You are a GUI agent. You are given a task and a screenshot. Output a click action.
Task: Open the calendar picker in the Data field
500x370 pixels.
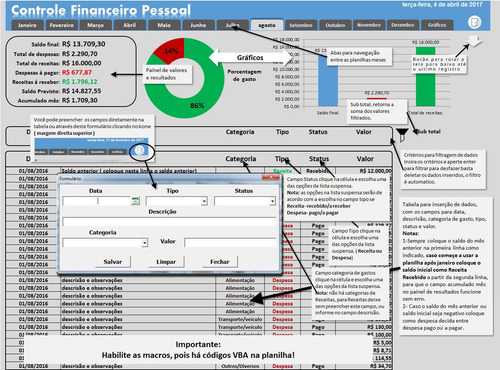tap(135, 201)
